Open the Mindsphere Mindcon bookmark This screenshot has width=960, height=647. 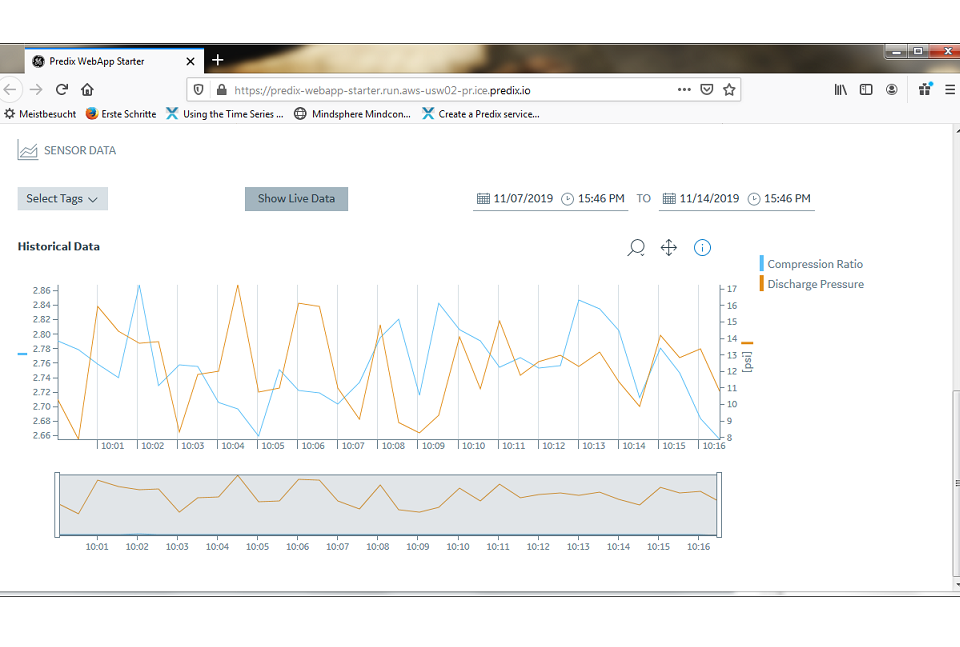click(353, 114)
